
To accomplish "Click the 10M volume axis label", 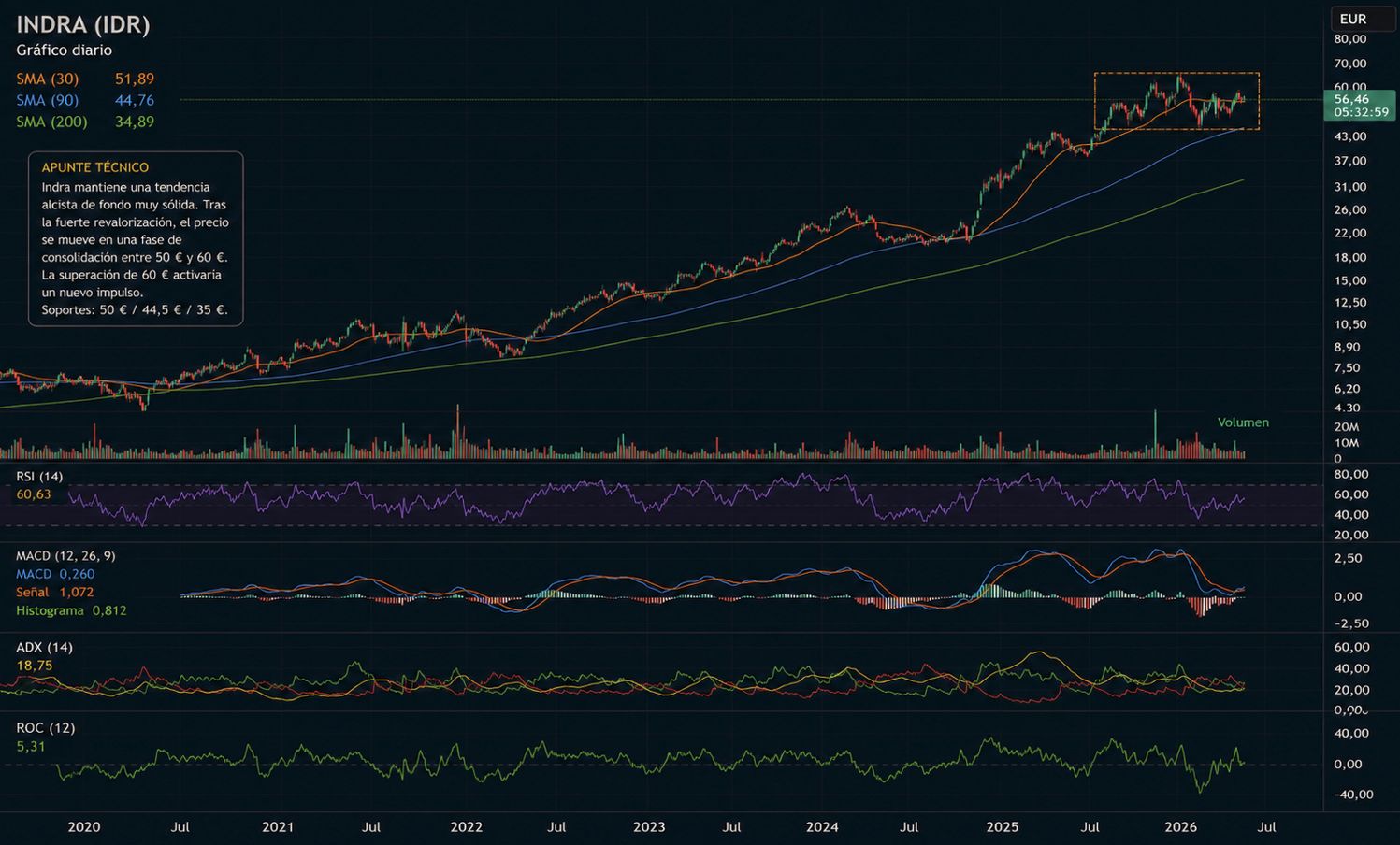I will click(x=1347, y=443).
